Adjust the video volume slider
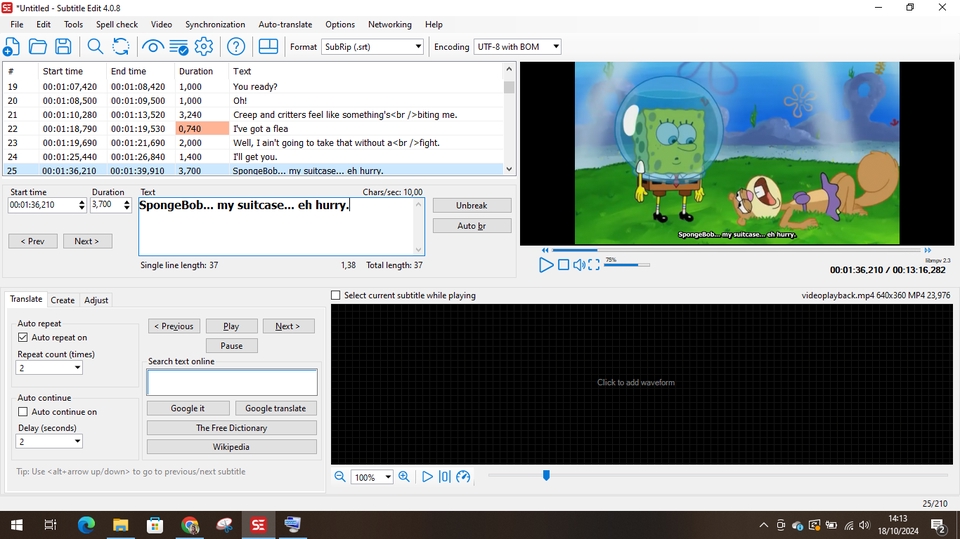Viewport: 960px width, 539px height. (x=627, y=265)
